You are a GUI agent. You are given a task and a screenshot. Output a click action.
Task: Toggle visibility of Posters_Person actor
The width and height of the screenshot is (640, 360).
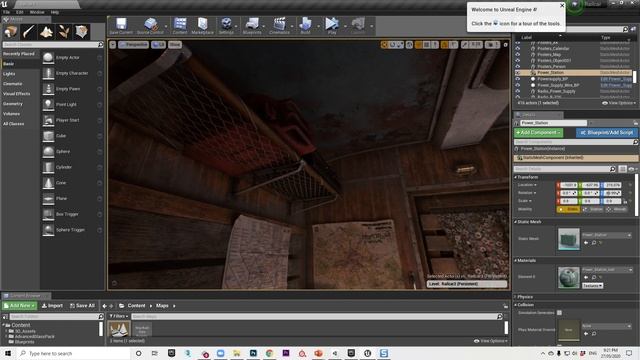(518, 67)
